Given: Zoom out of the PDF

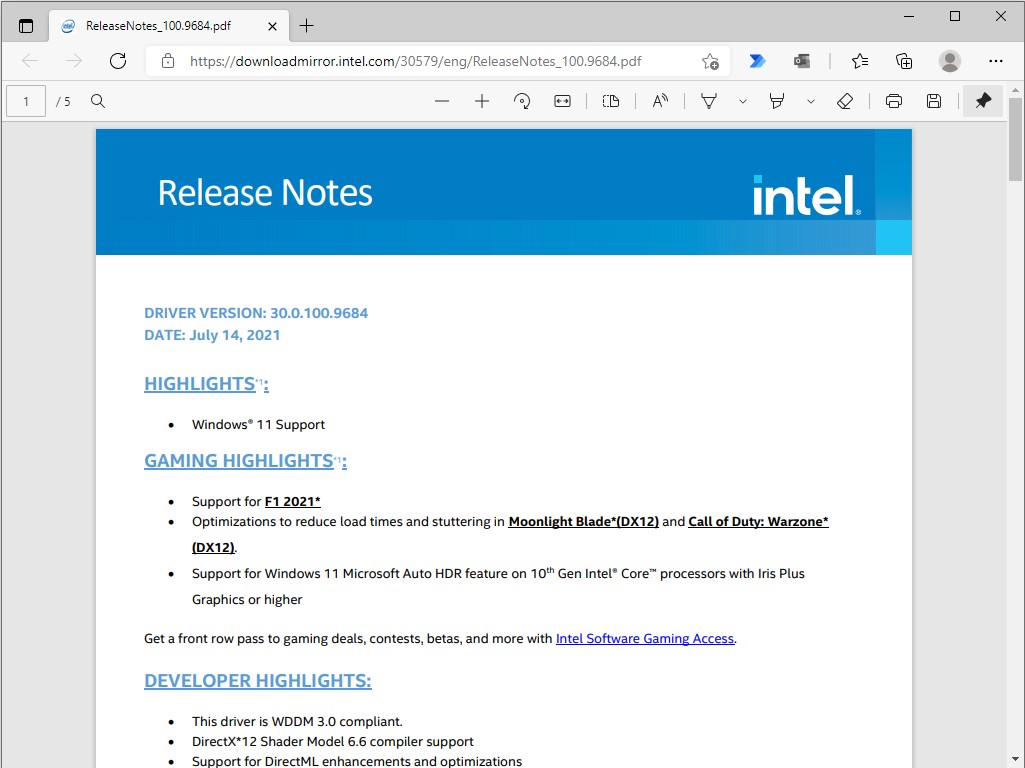Looking at the screenshot, I should tap(442, 101).
